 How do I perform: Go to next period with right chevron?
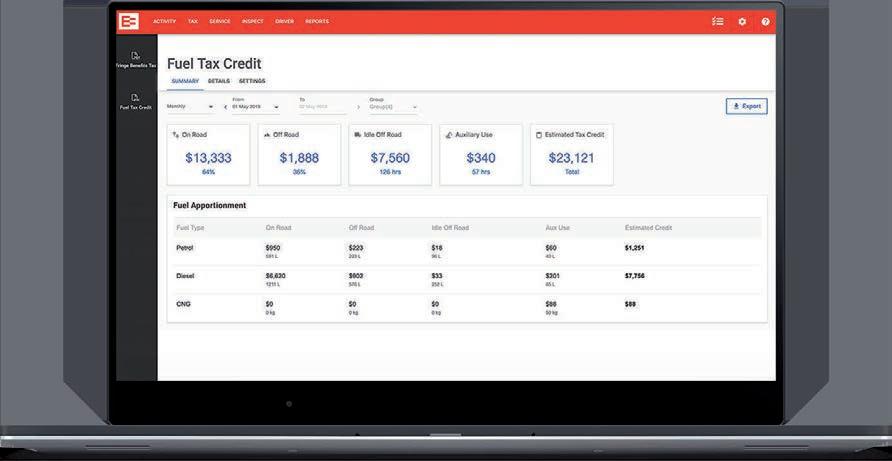click(358, 107)
